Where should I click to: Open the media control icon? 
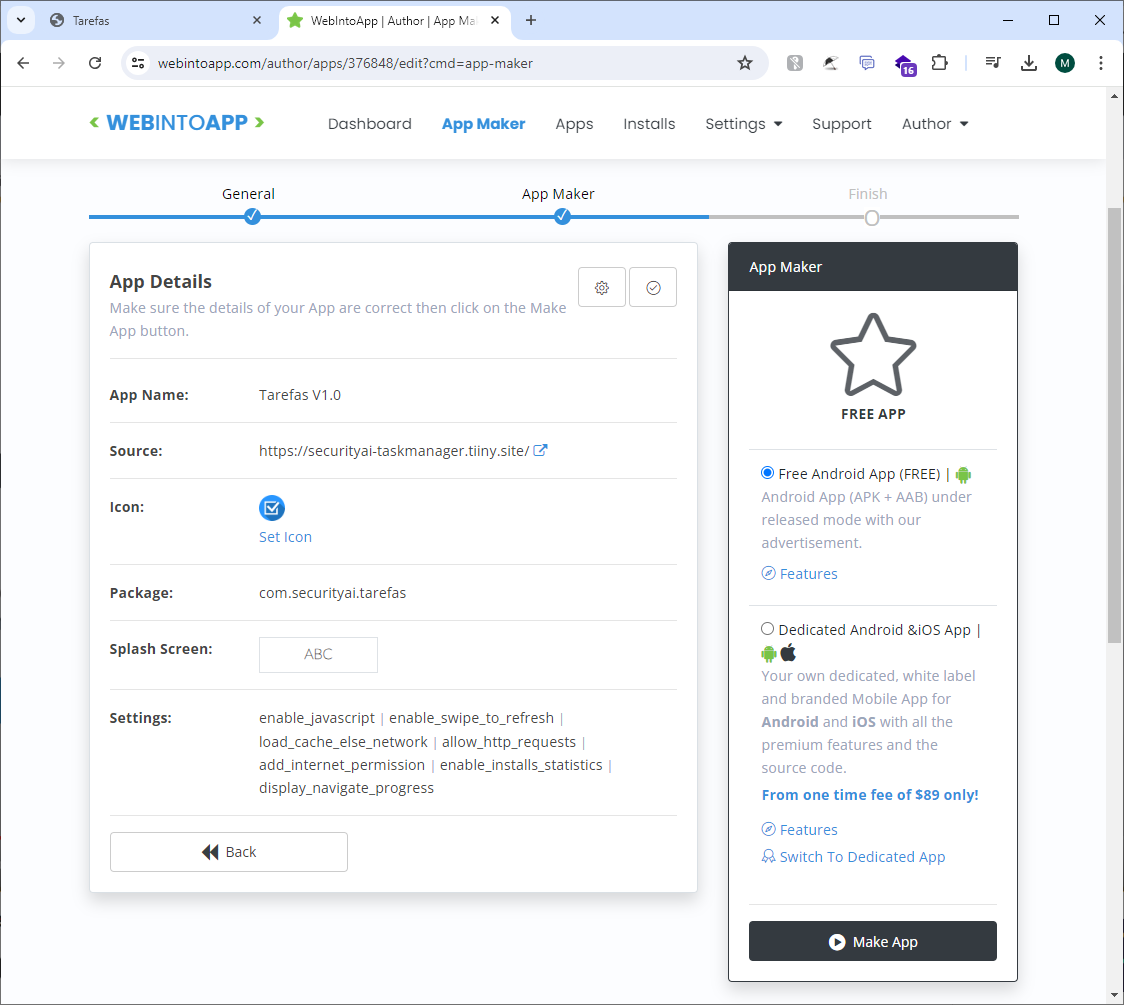(993, 63)
